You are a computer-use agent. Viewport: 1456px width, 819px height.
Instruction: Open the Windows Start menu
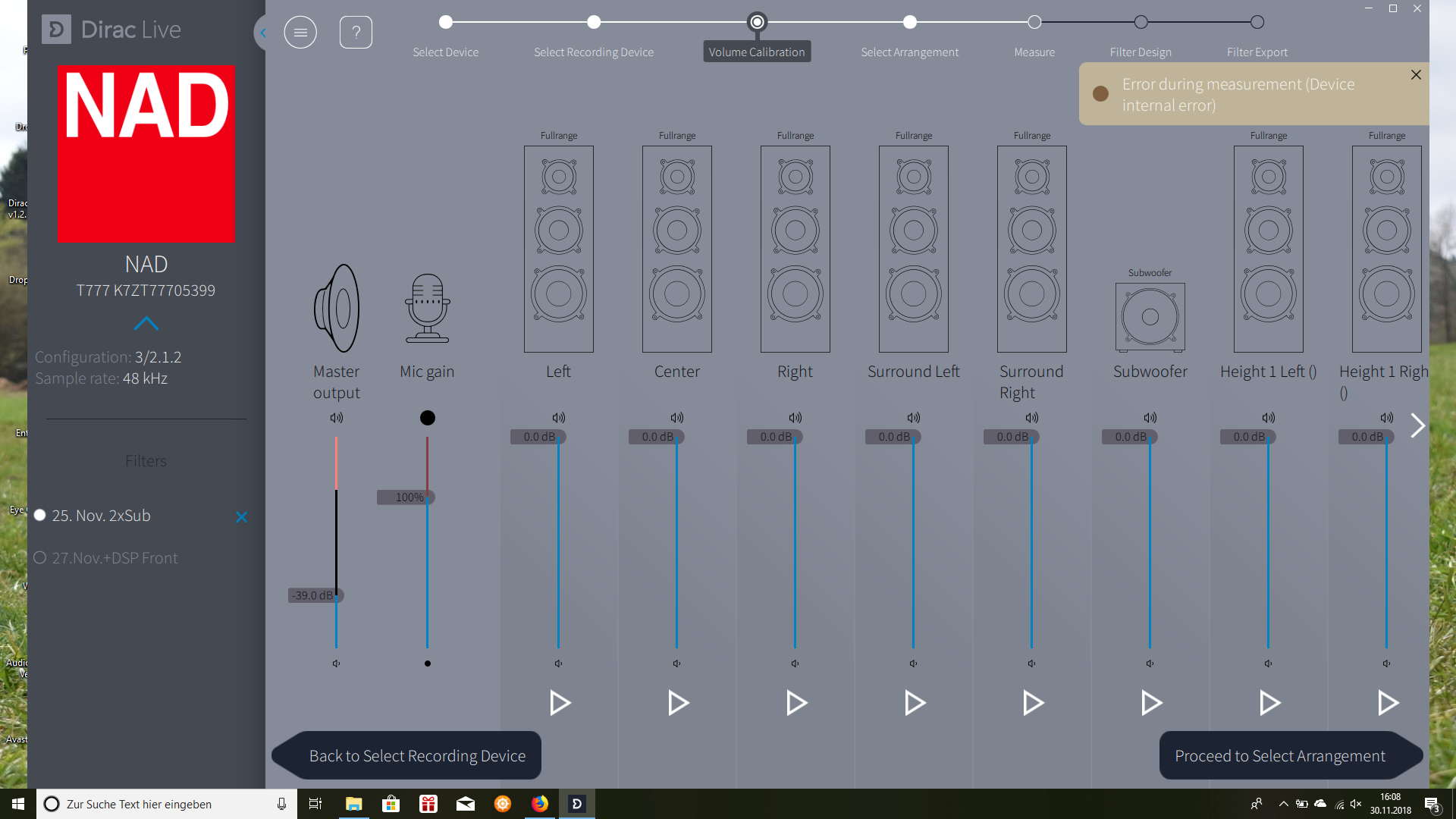pos(18,804)
